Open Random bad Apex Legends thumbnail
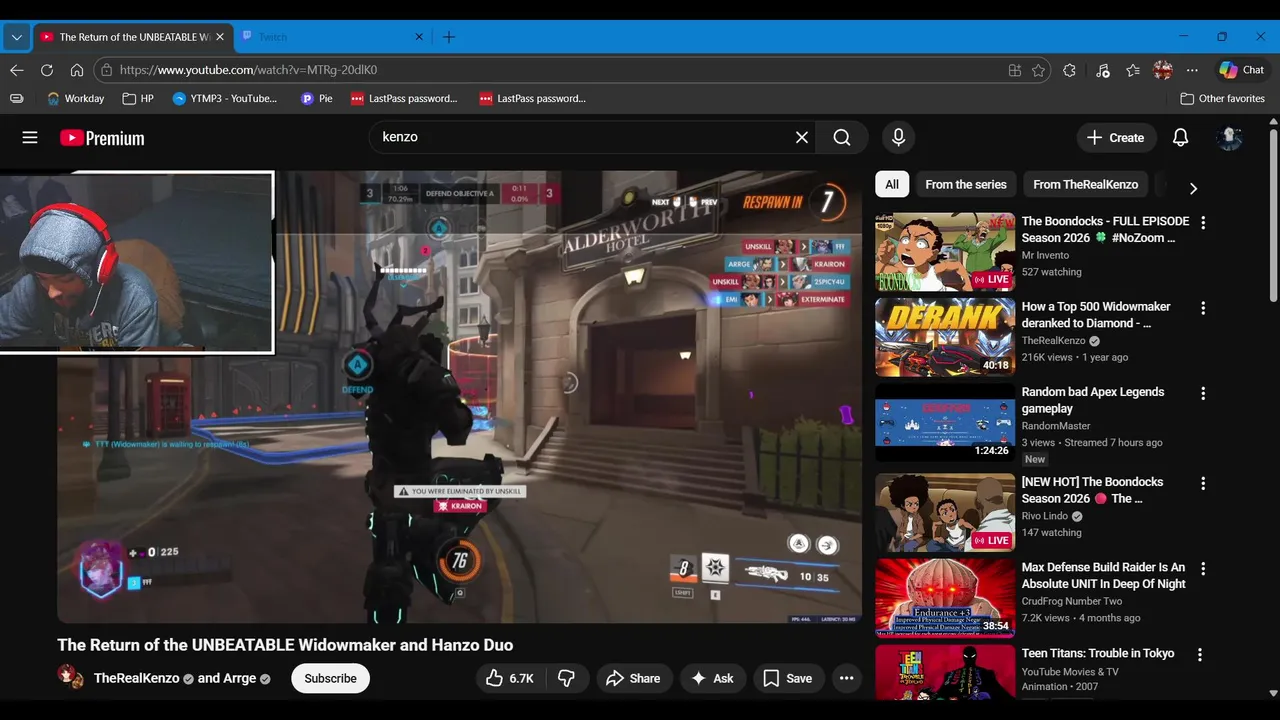The image size is (1280, 720). click(x=945, y=422)
